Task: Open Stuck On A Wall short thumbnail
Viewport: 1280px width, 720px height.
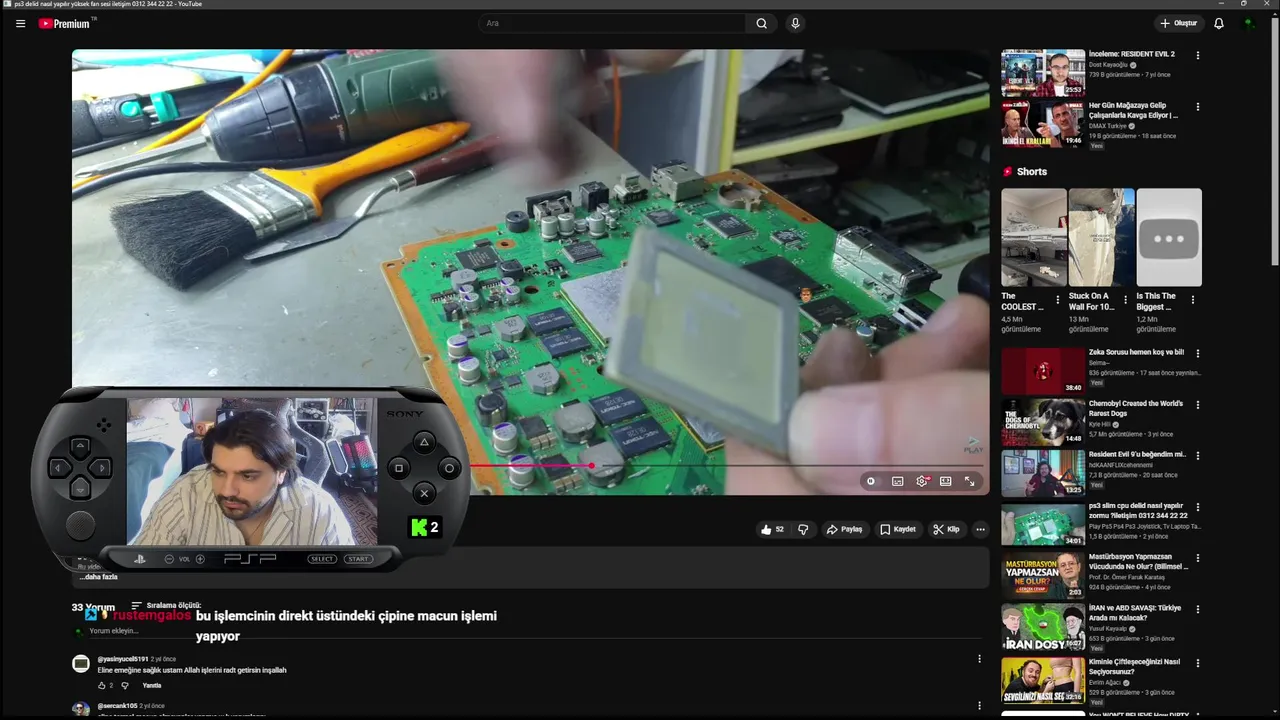Action: (x=1101, y=237)
